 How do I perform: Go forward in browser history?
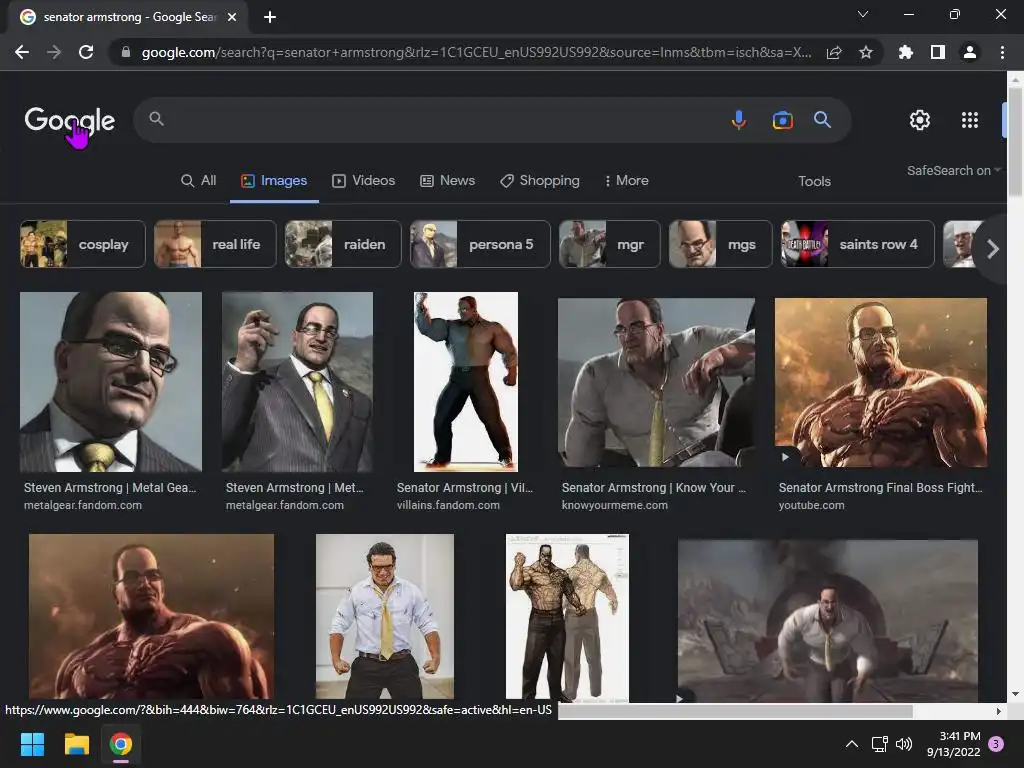click(x=54, y=52)
